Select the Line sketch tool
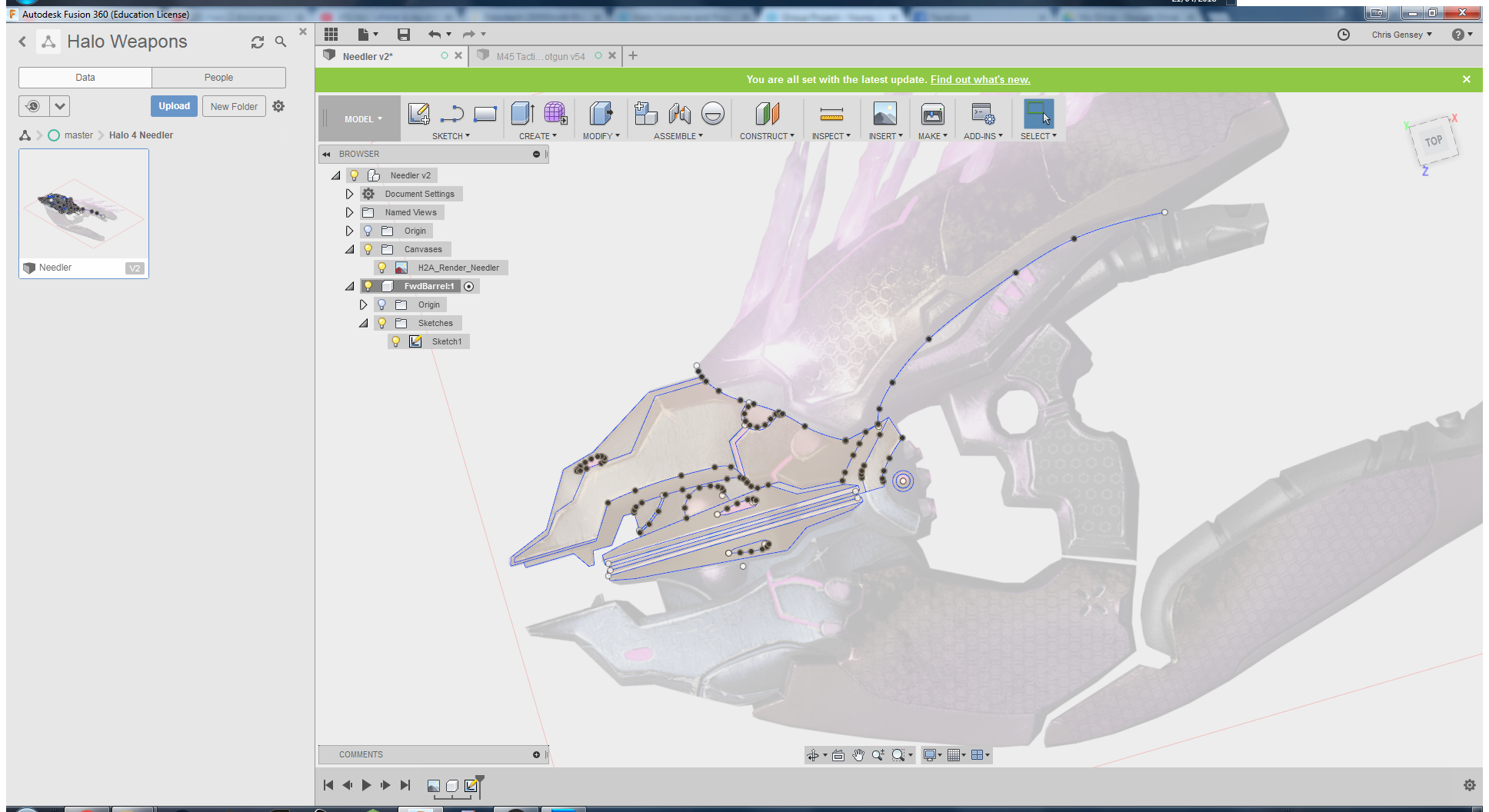Screen dimensions: 1489x812 (x=452, y=114)
